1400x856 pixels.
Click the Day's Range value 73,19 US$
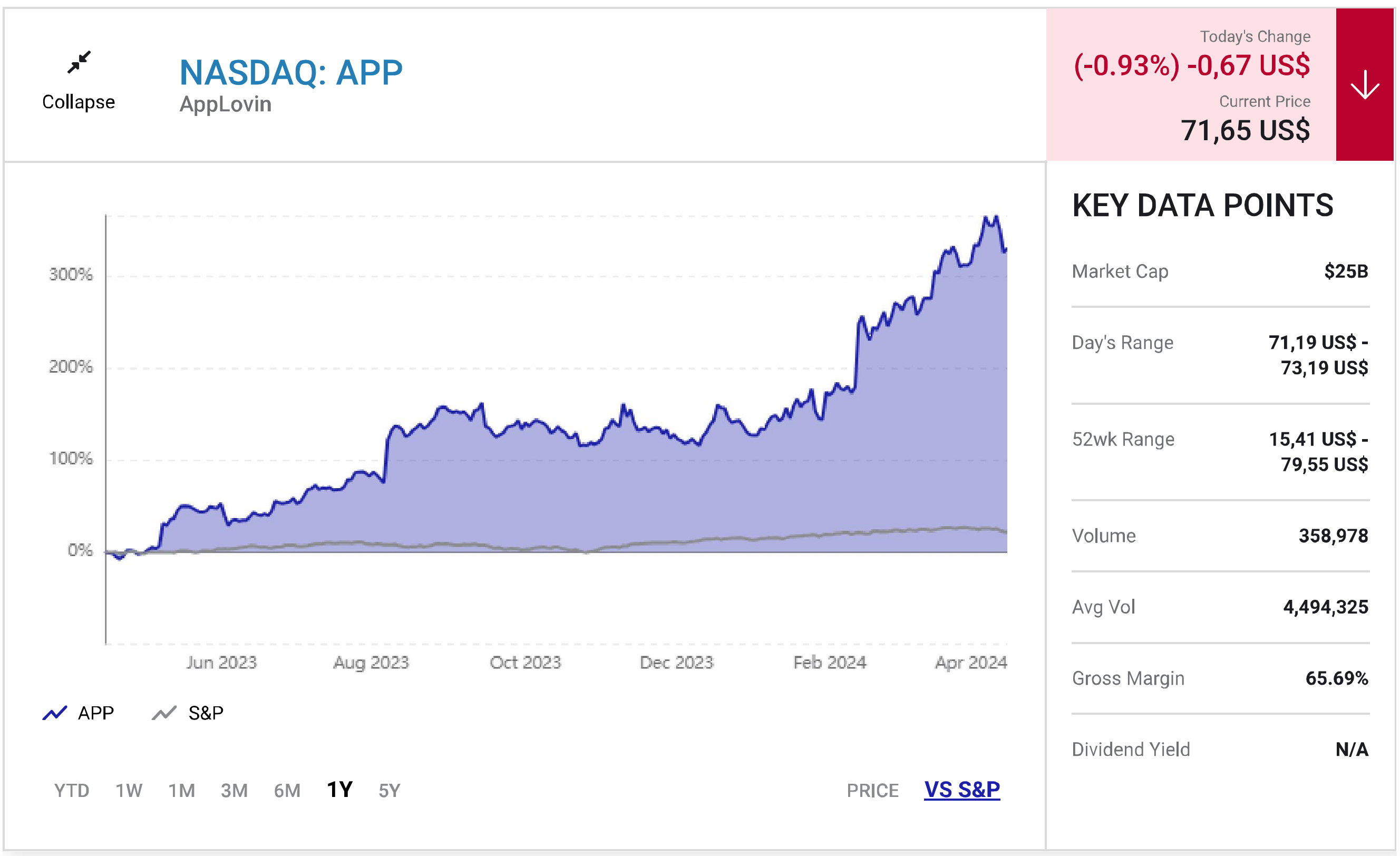1325,368
